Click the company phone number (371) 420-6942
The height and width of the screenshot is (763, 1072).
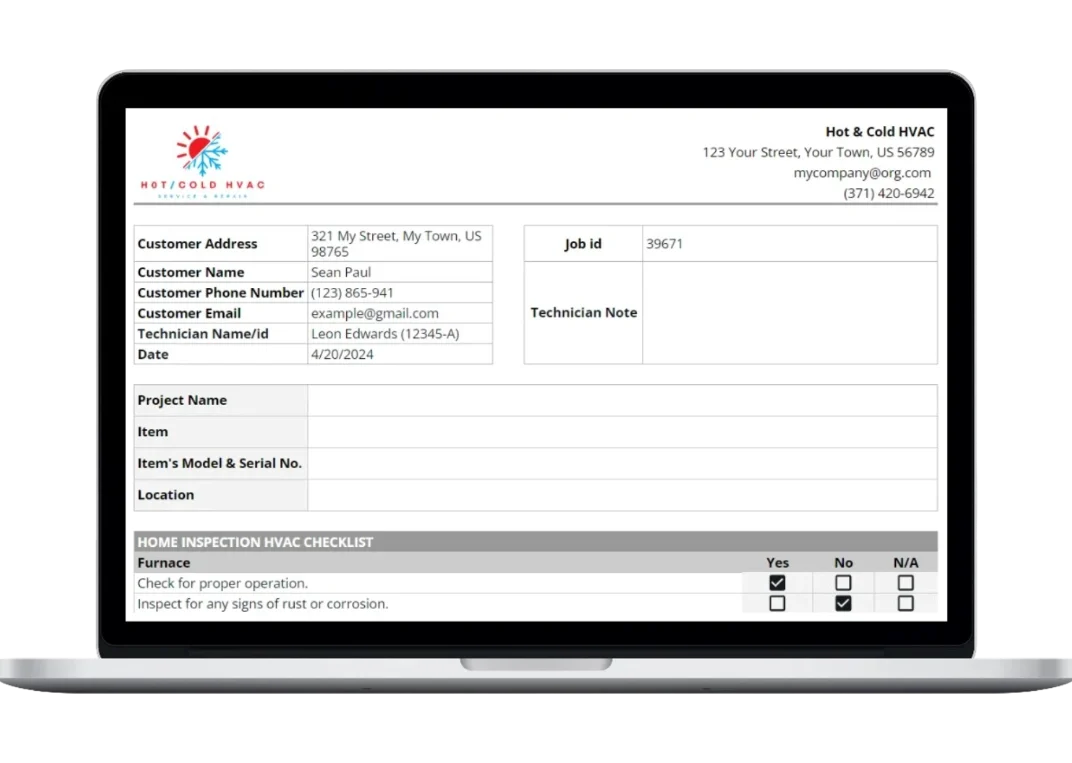pos(888,193)
